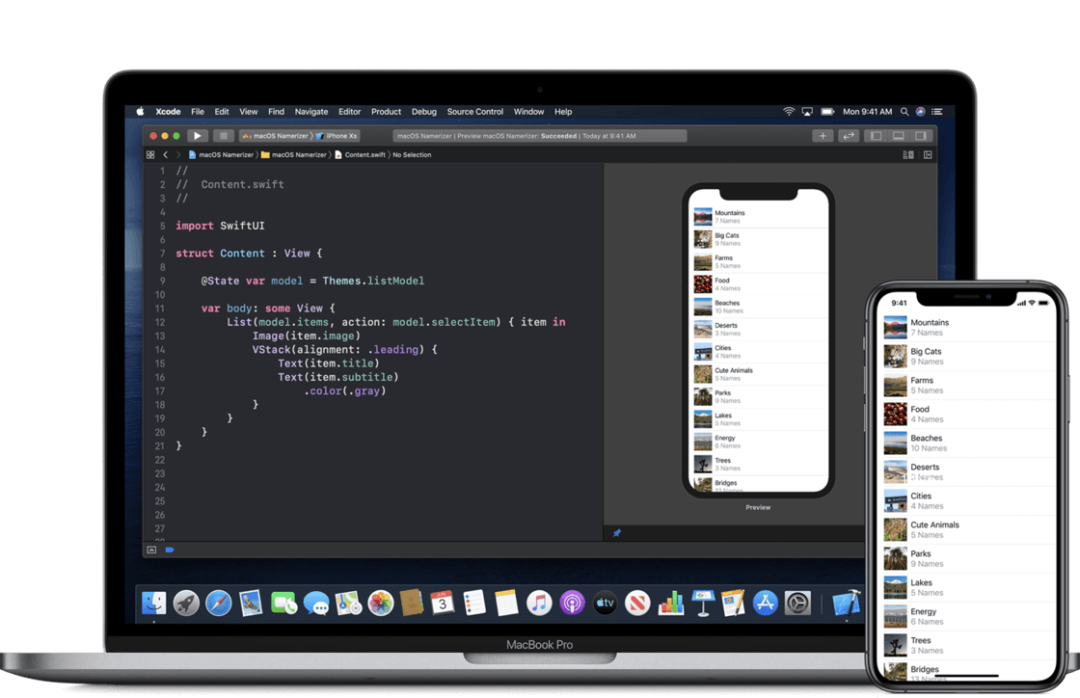The height and width of the screenshot is (698, 1080).
Task: Click the import SwiftUI code line
Action: pos(220,226)
